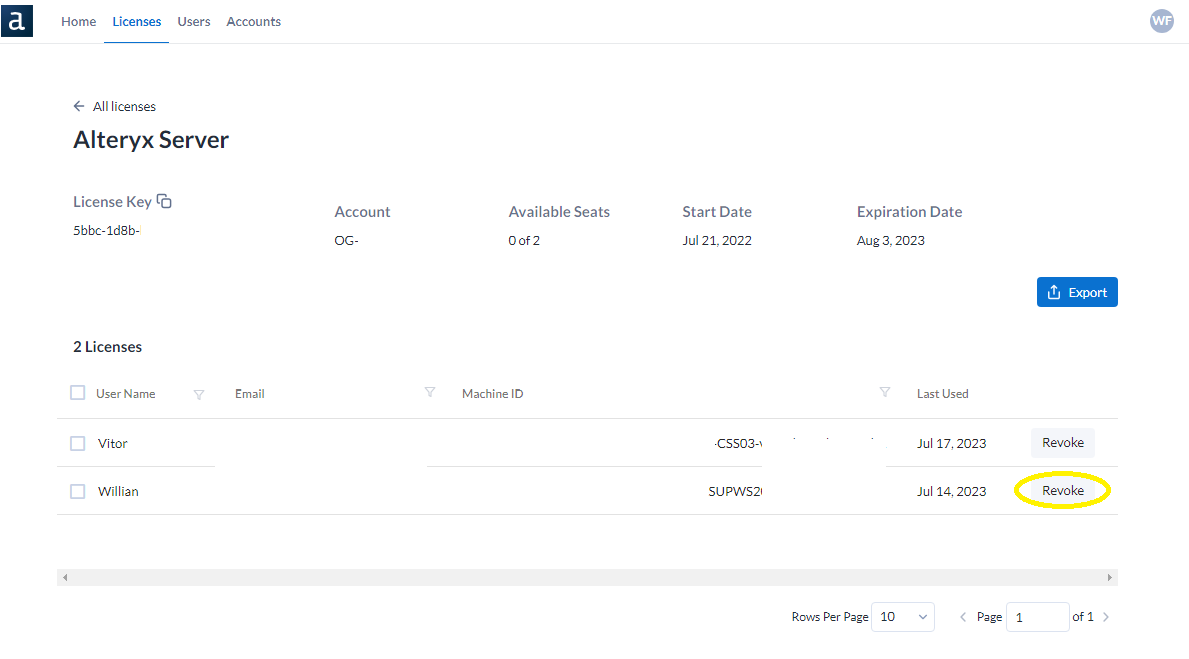Open the WF user avatar menu
The height and width of the screenshot is (659, 1189).
coord(1162,21)
